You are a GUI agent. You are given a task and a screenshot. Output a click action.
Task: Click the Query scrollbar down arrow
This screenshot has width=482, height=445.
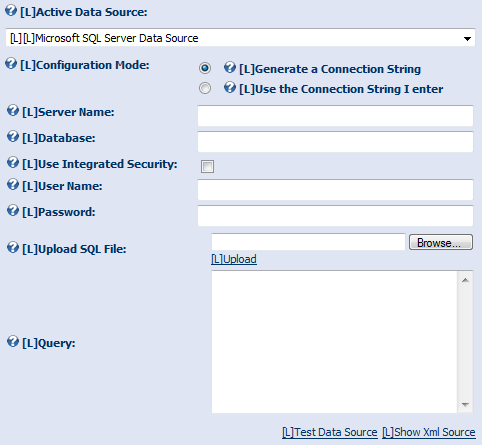click(x=465, y=405)
